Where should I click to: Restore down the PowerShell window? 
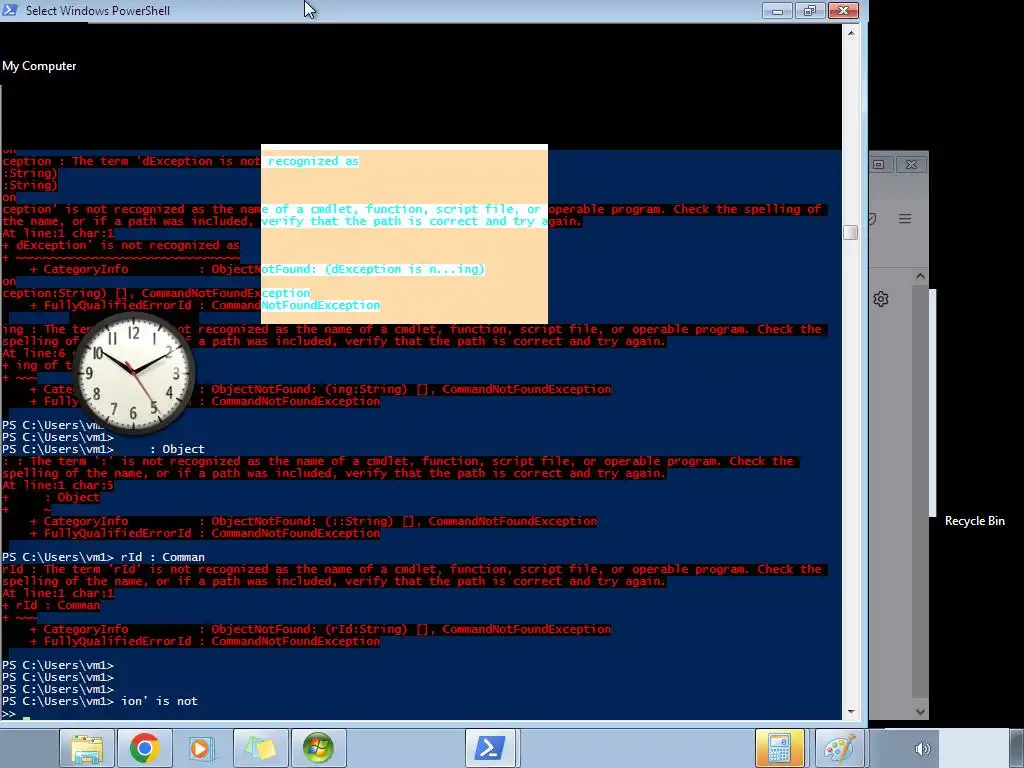pos(810,11)
